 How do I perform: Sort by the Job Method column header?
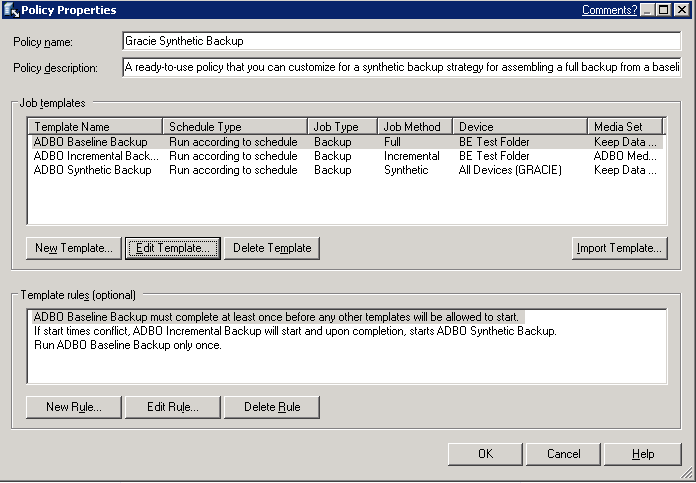415,127
